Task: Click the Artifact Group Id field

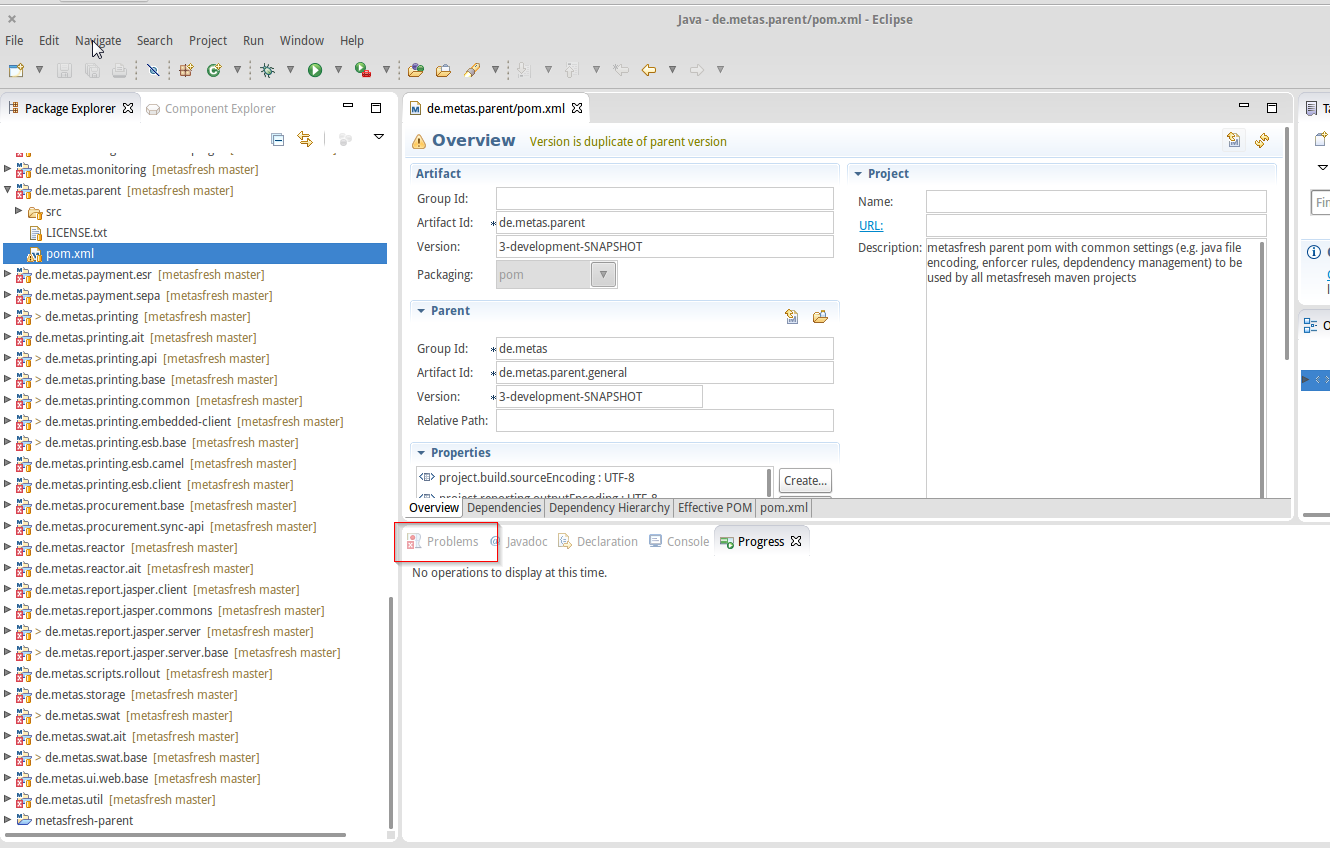Action: click(x=665, y=199)
